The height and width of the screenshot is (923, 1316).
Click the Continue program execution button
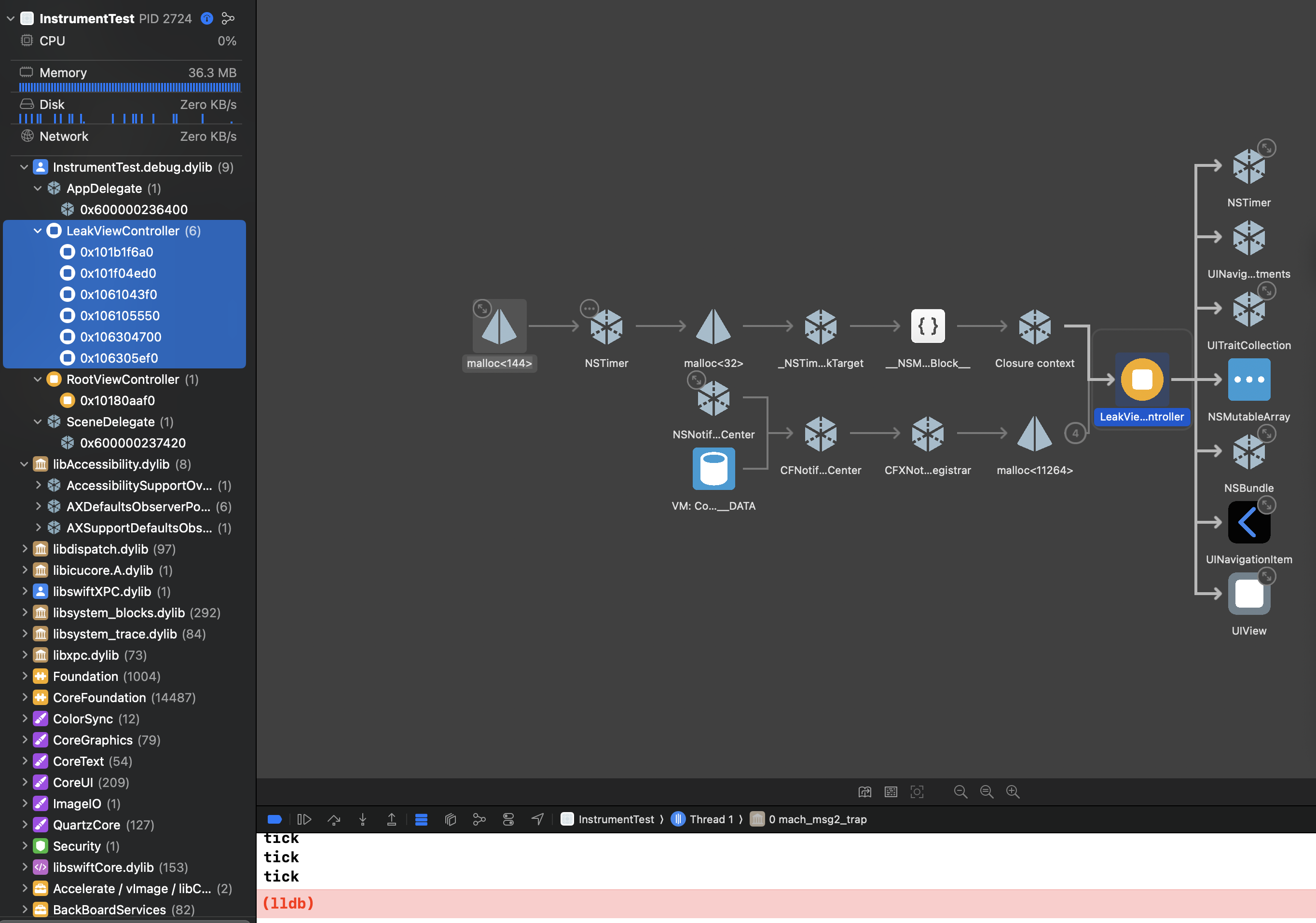coord(304,819)
